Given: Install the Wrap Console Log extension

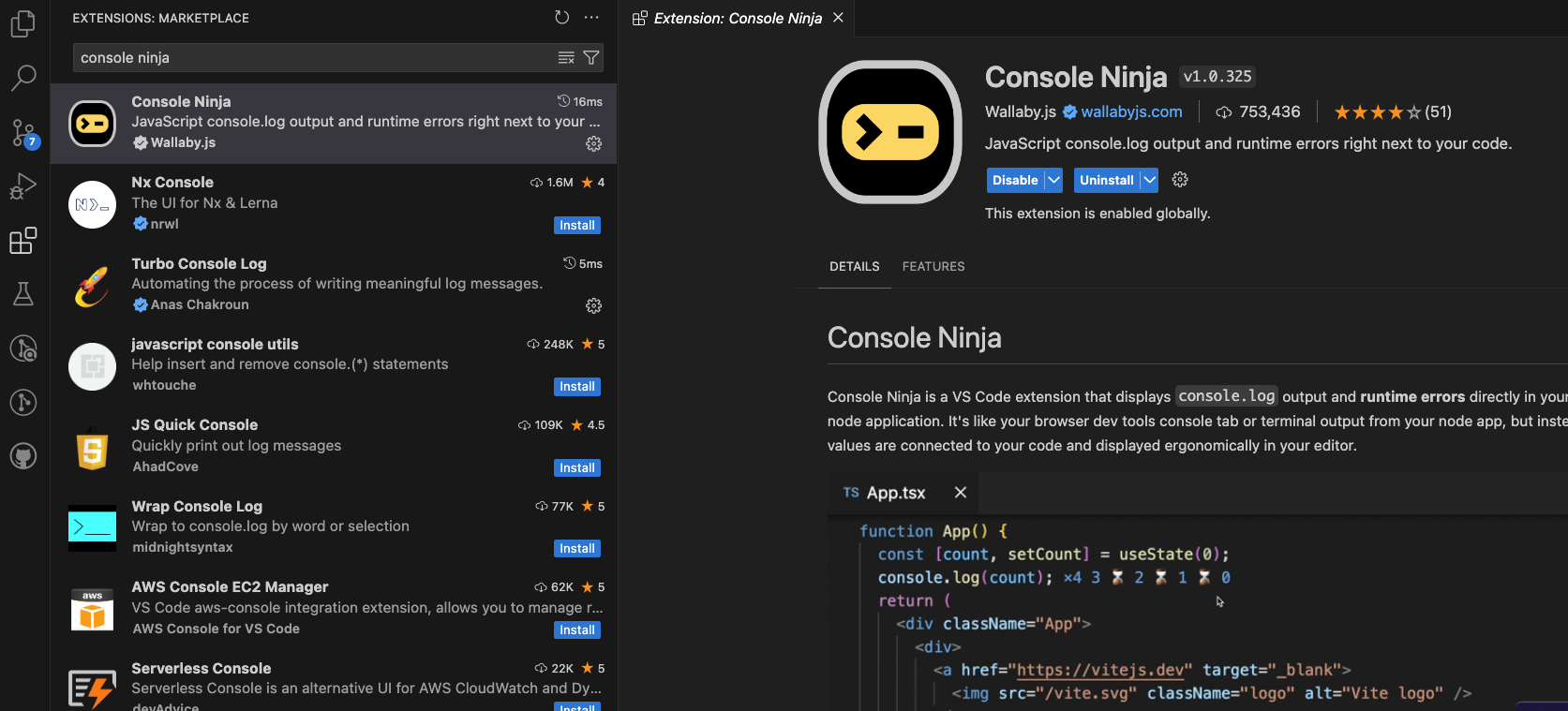Looking at the screenshot, I should pos(577,549).
